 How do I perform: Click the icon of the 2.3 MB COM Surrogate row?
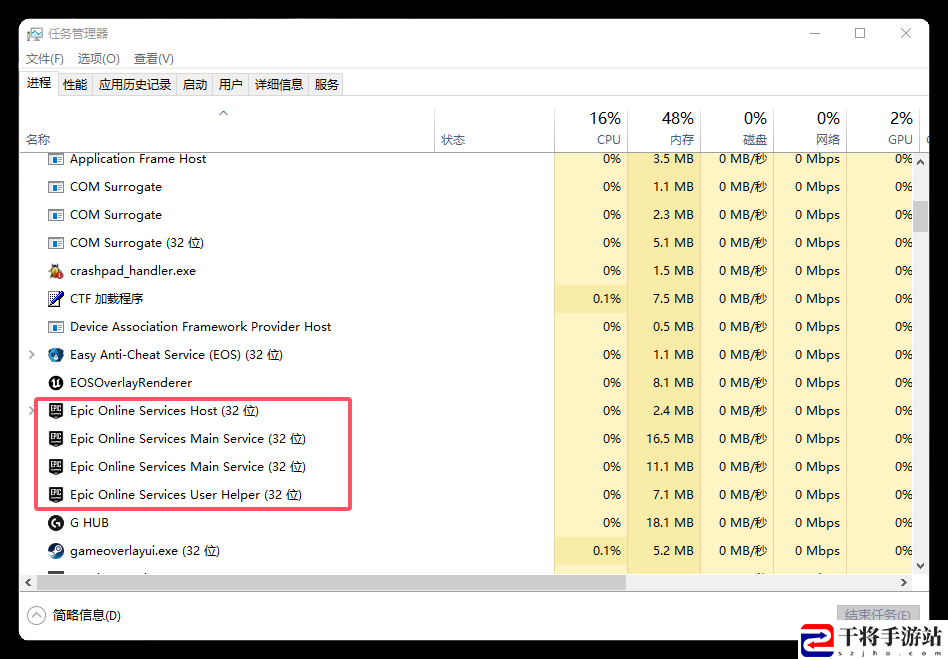(x=56, y=215)
